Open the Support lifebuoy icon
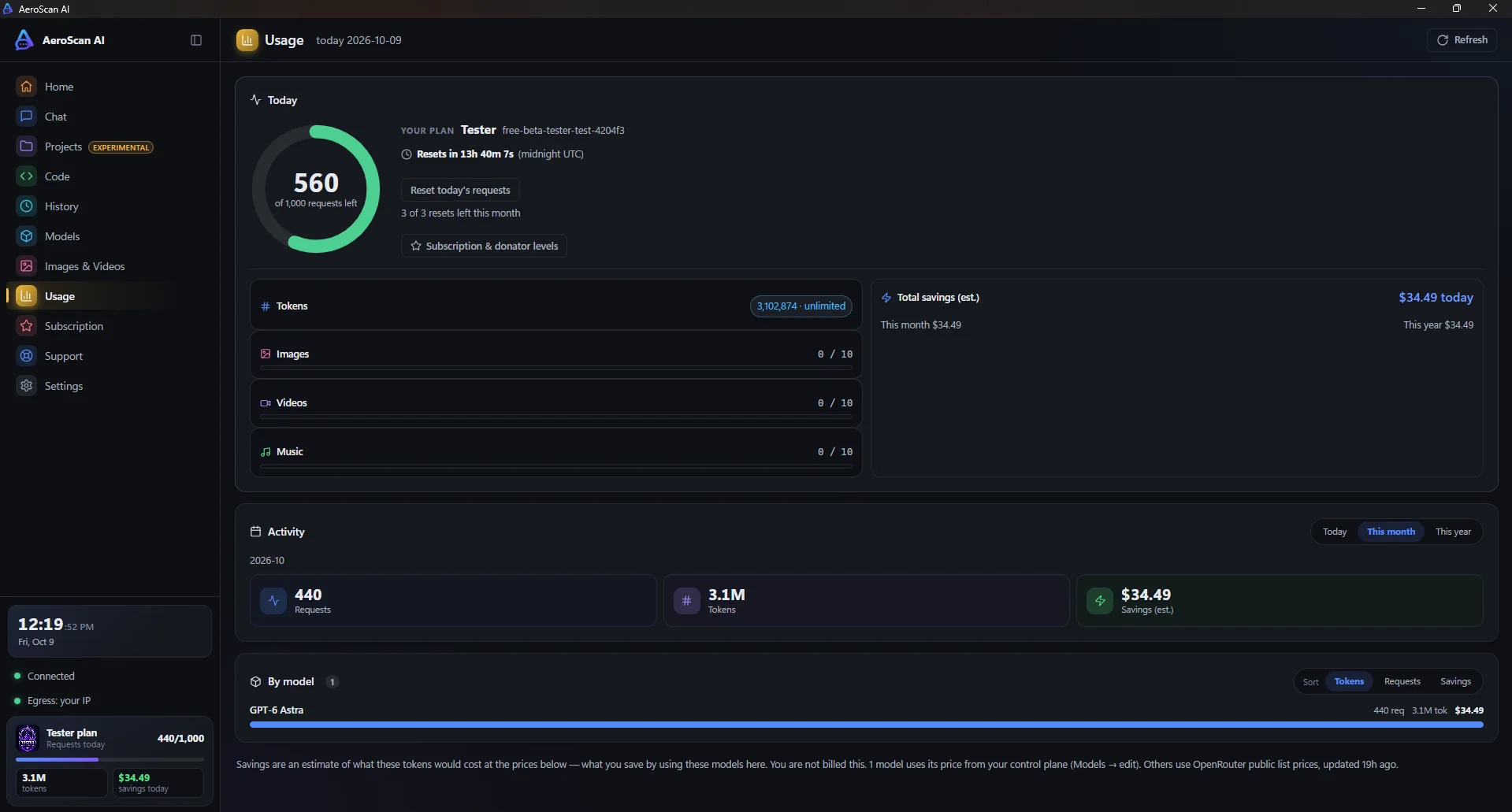The width and height of the screenshot is (1512, 812). click(x=27, y=356)
